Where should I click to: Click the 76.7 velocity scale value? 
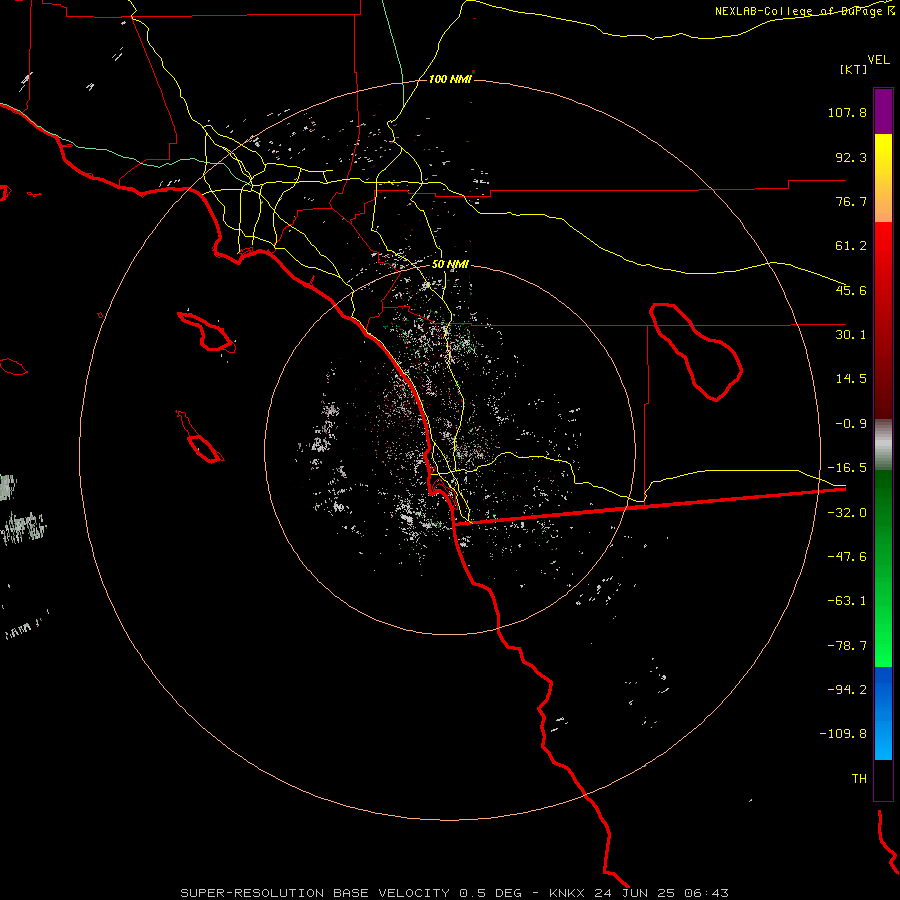pos(851,201)
